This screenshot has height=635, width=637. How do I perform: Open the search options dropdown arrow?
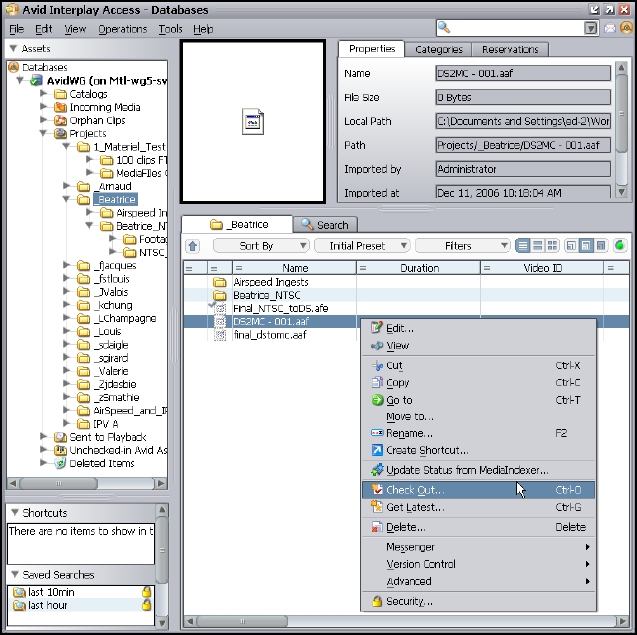[x=590, y=28]
